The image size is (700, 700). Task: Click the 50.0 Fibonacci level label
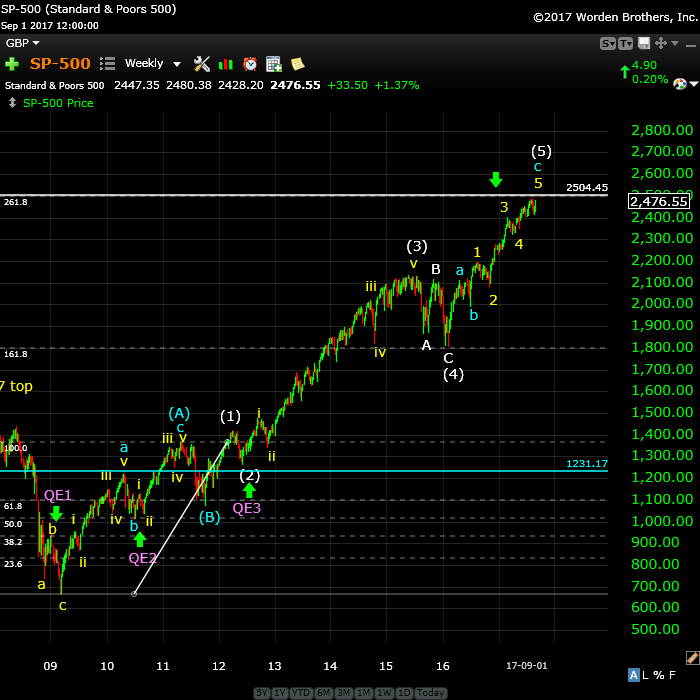pyautogui.click(x=13, y=524)
